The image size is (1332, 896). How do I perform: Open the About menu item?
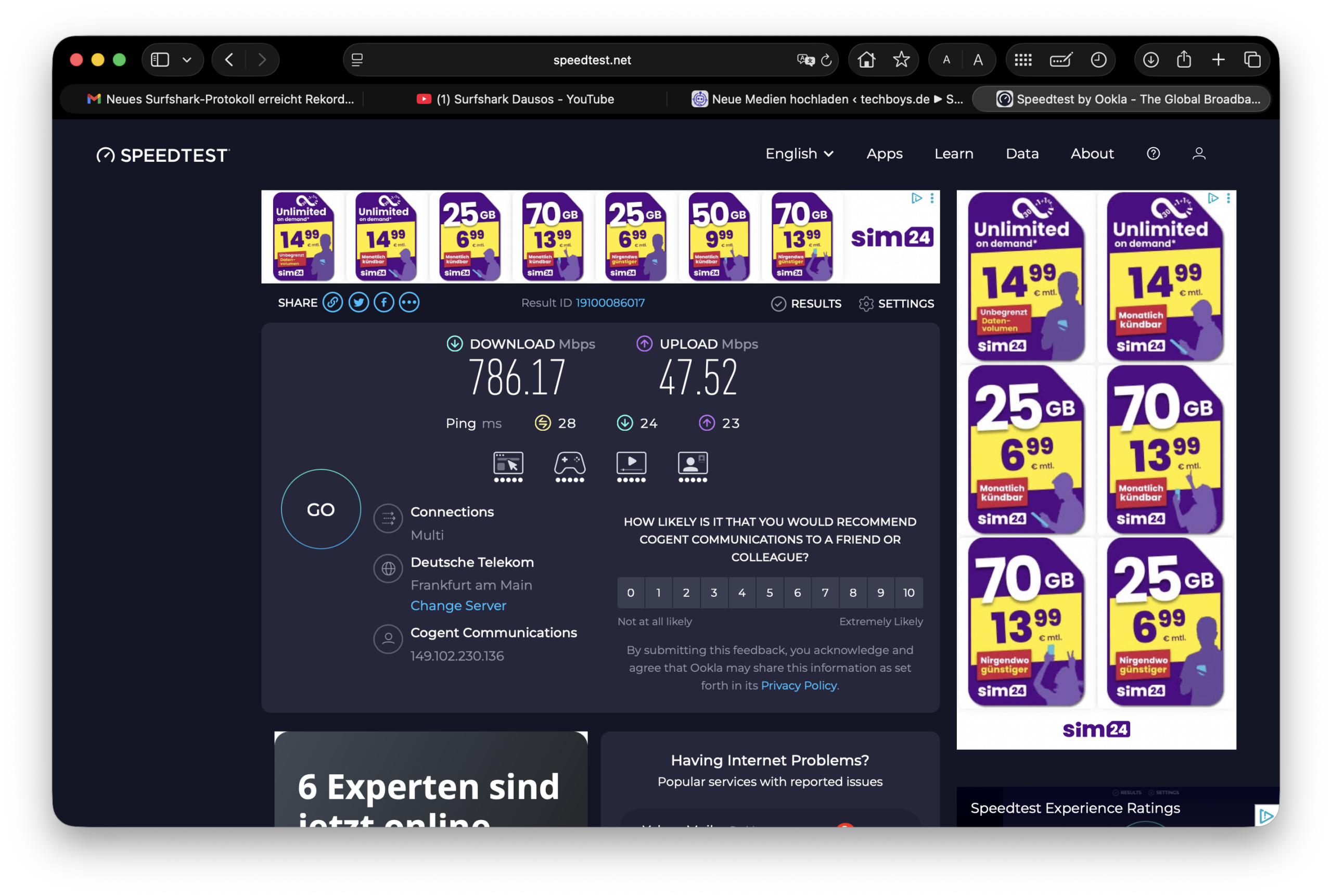pyautogui.click(x=1092, y=153)
